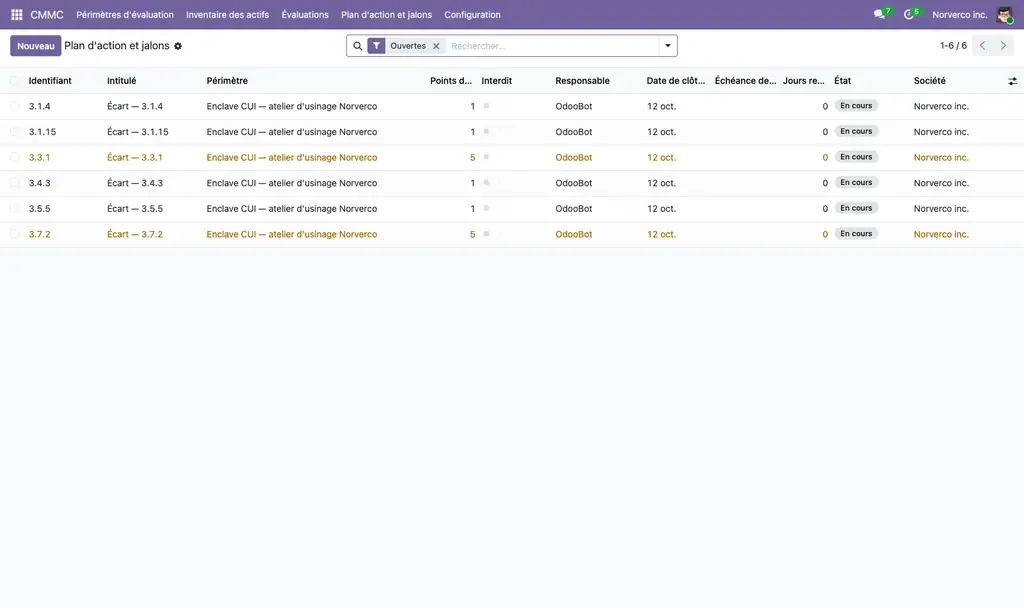Tick the checkbox for row 3.7.2

[14, 234]
